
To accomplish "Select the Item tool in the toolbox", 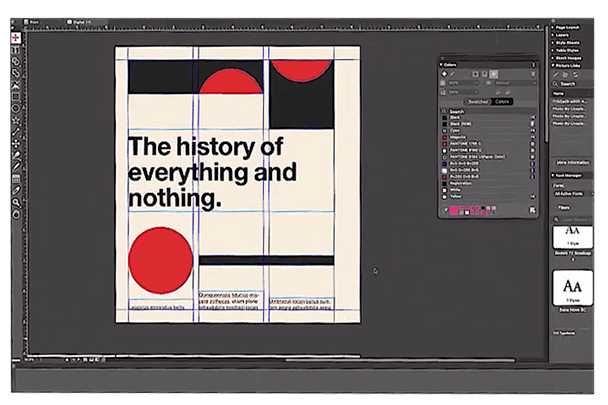I will (16, 38).
